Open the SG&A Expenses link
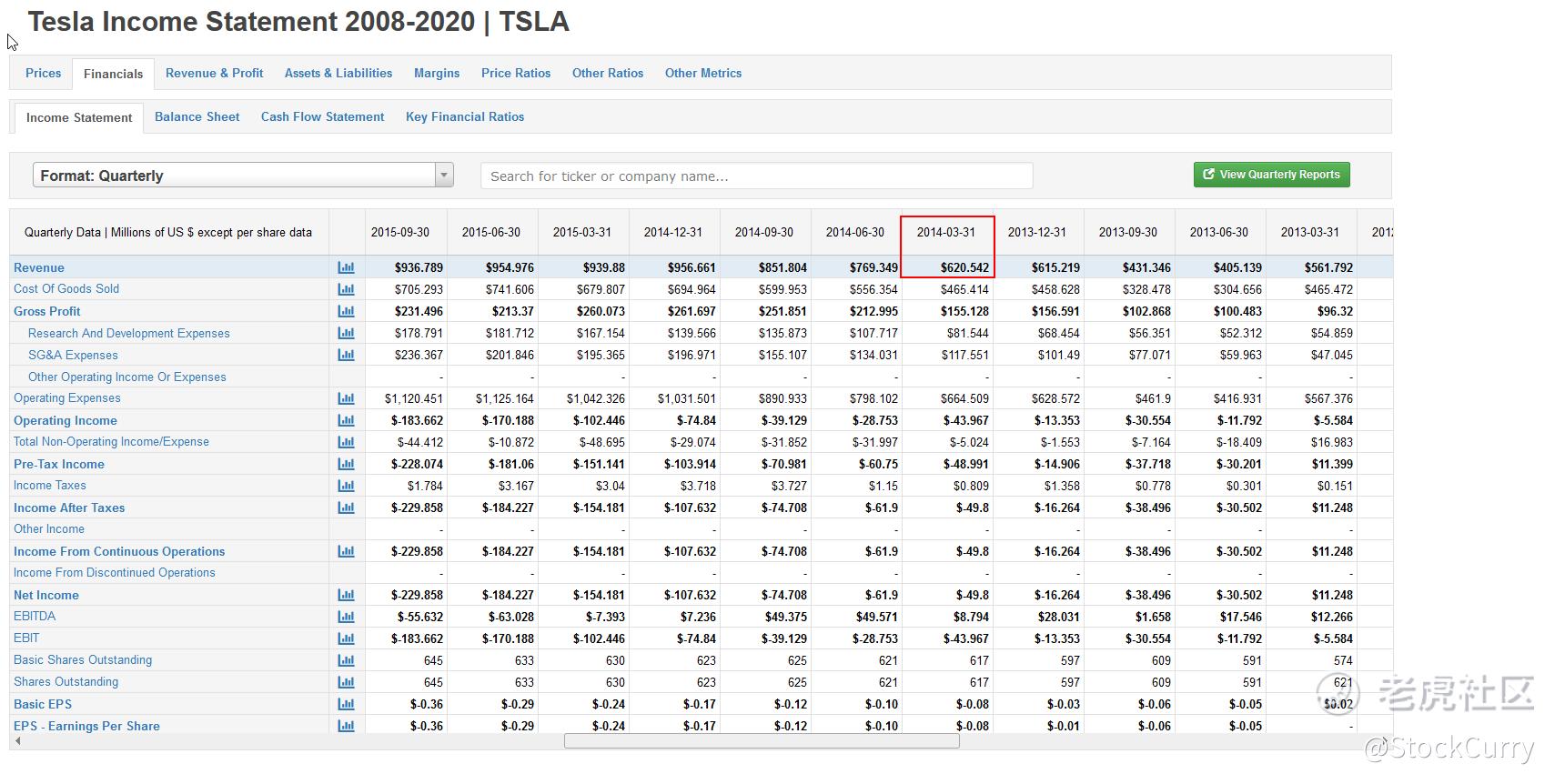 pos(73,355)
